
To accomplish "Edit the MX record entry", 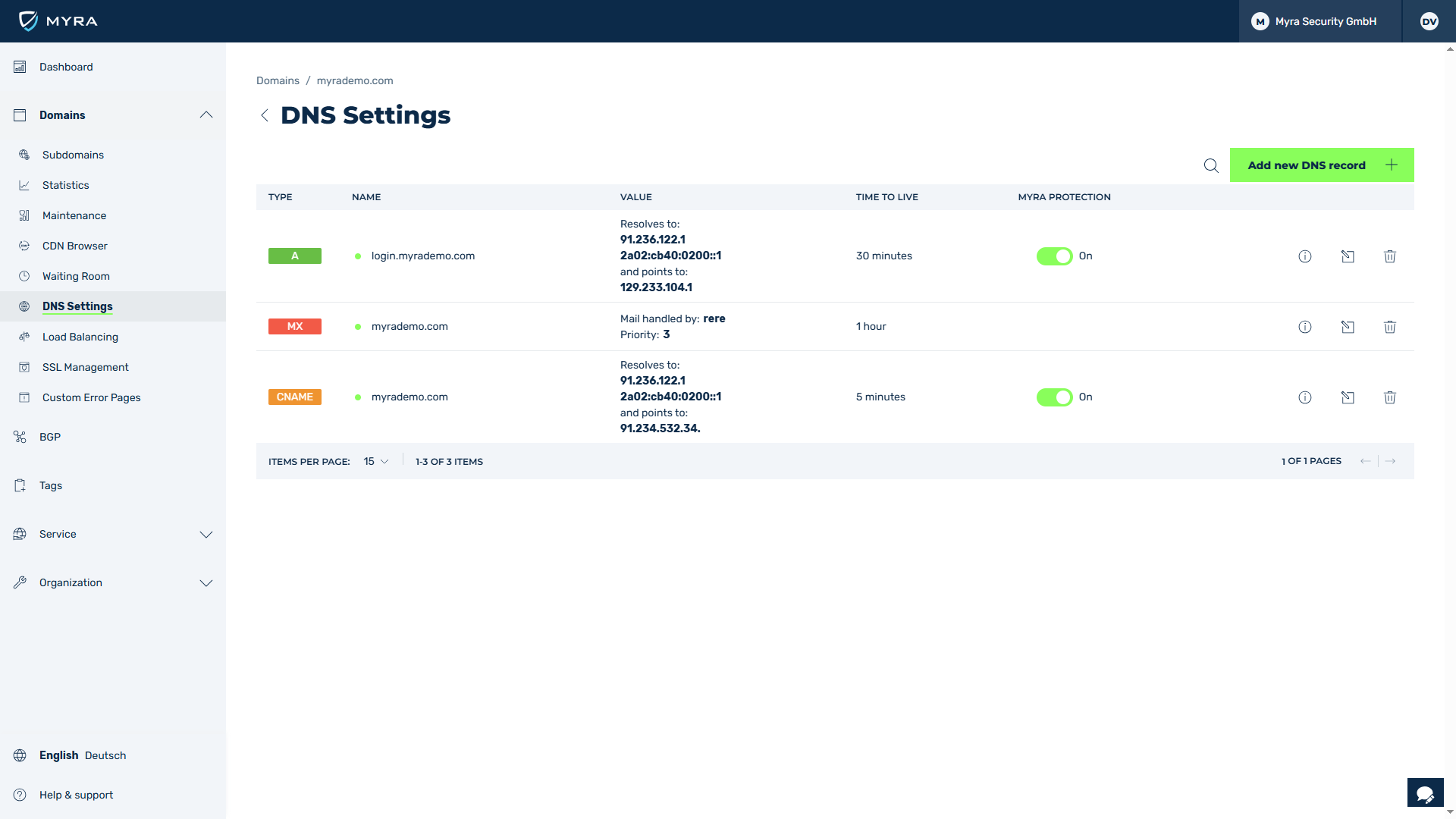I will click(x=1347, y=327).
